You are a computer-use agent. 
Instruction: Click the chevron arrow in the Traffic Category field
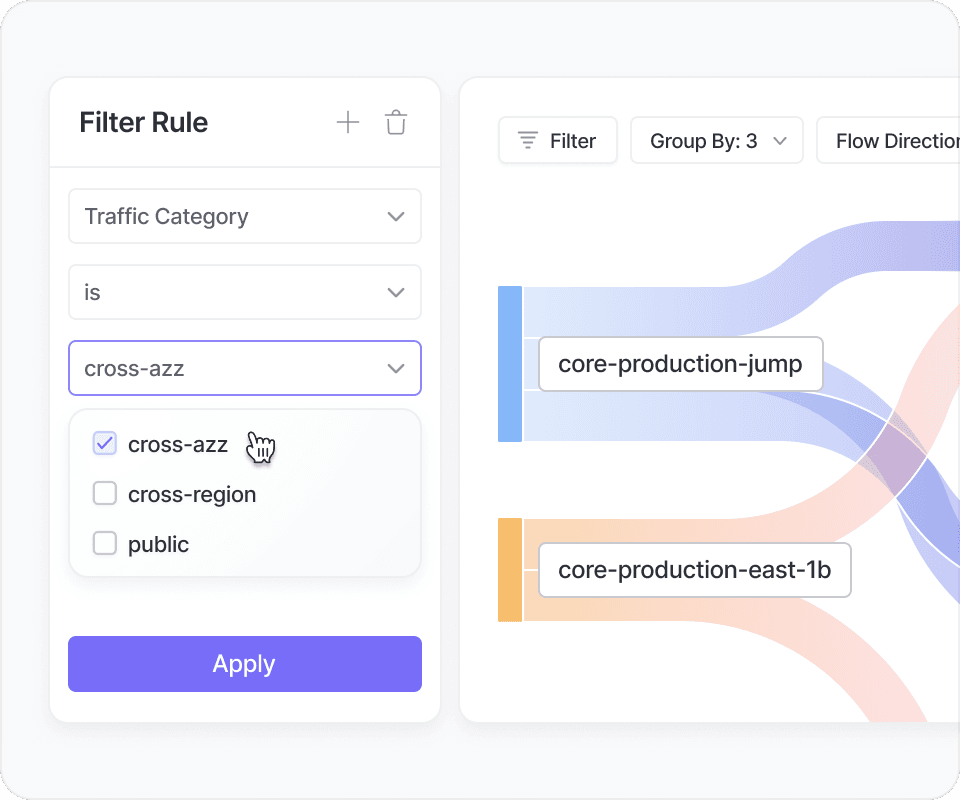point(396,217)
